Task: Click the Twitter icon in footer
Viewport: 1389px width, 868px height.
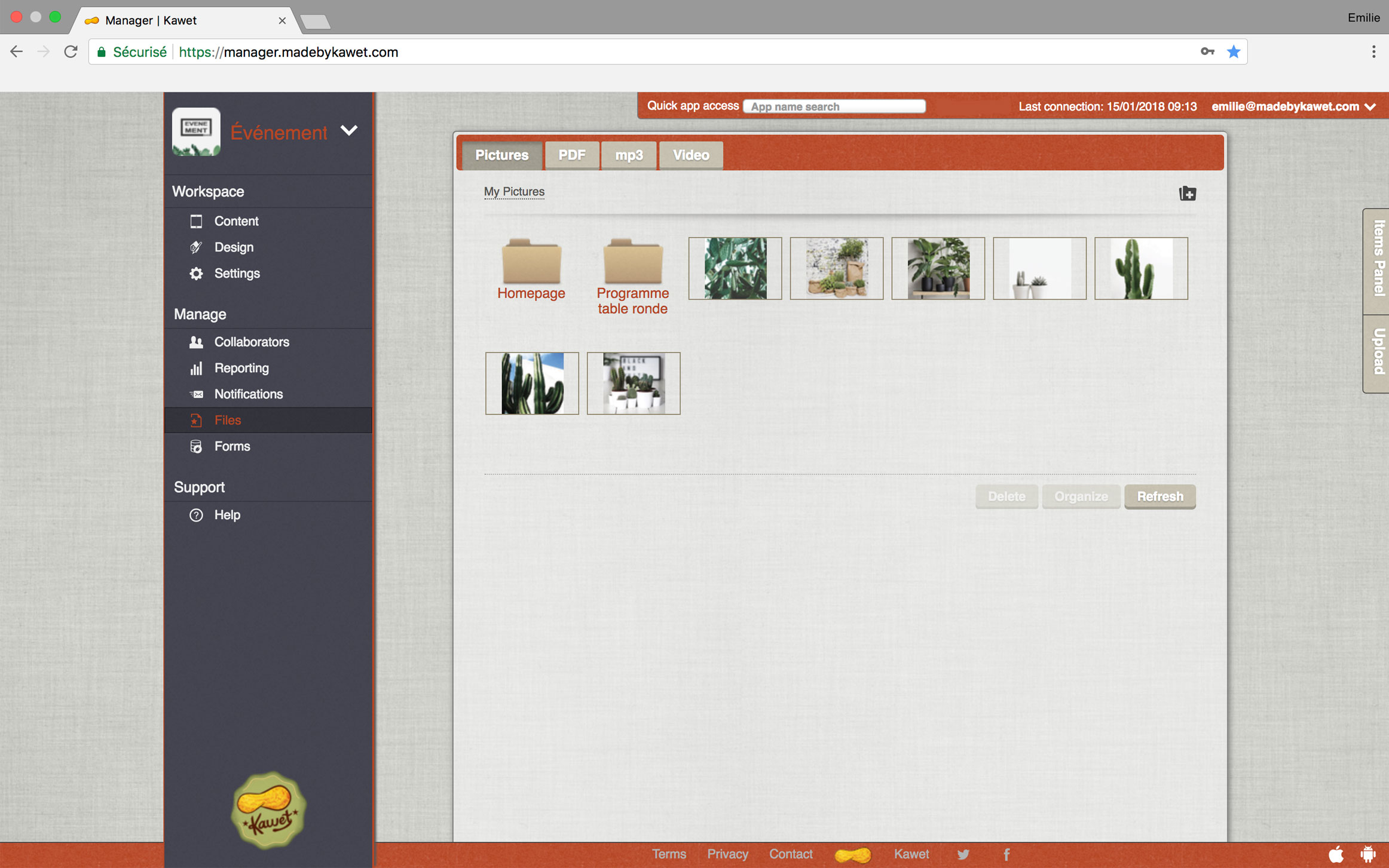Action: [x=963, y=854]
